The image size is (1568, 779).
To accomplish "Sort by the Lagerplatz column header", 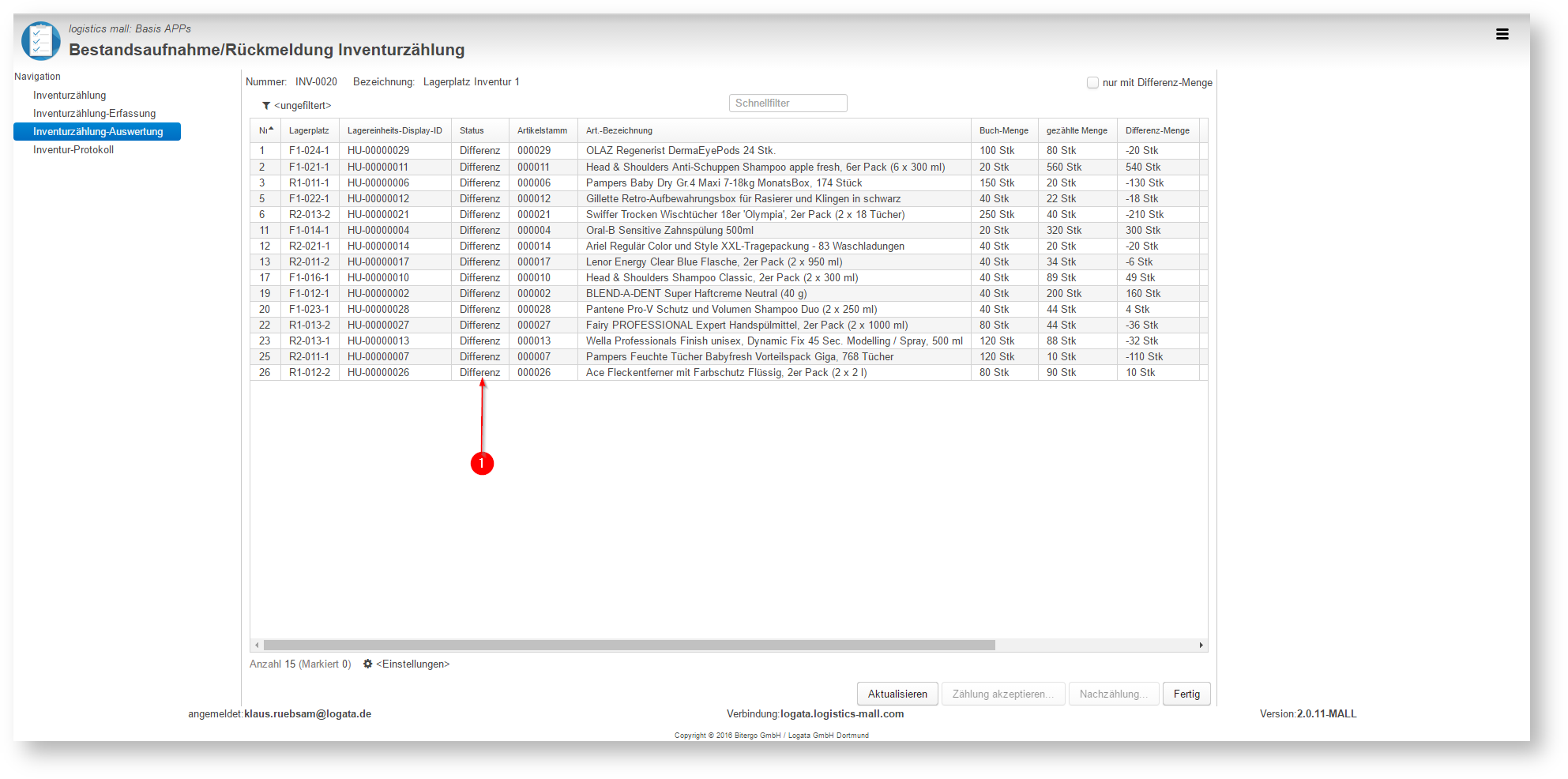I will (x=309, y=131).
